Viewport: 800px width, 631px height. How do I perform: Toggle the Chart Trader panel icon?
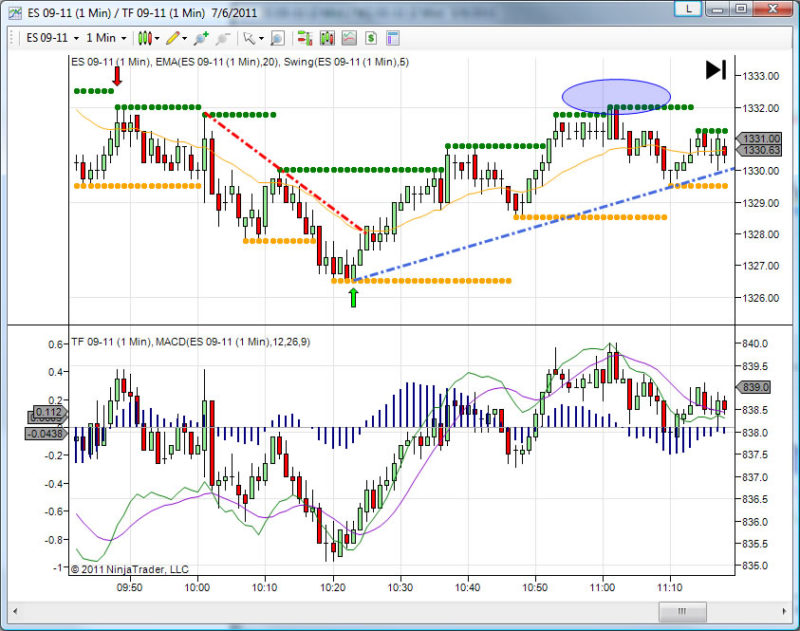392,38
